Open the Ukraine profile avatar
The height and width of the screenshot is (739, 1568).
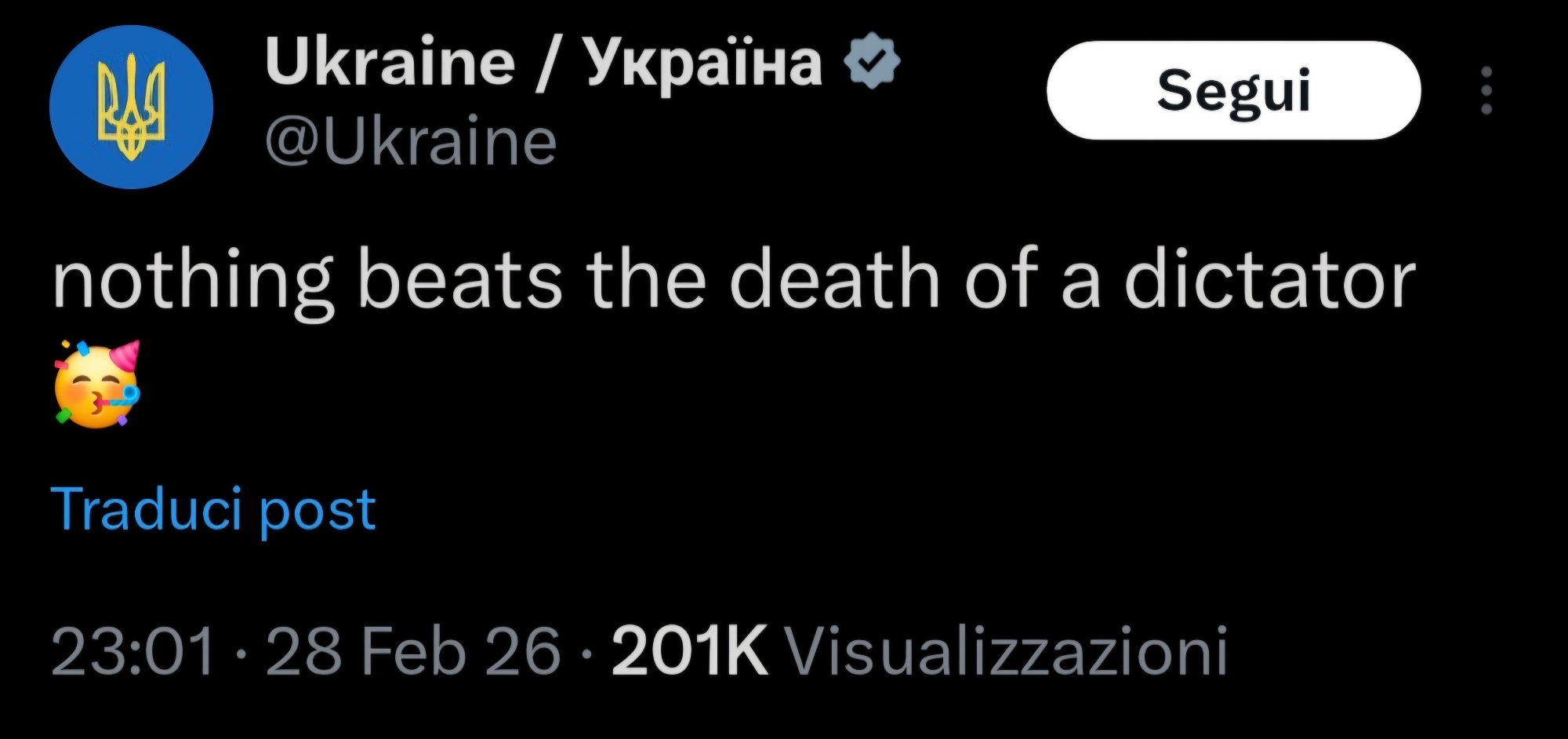pos(131,107)
